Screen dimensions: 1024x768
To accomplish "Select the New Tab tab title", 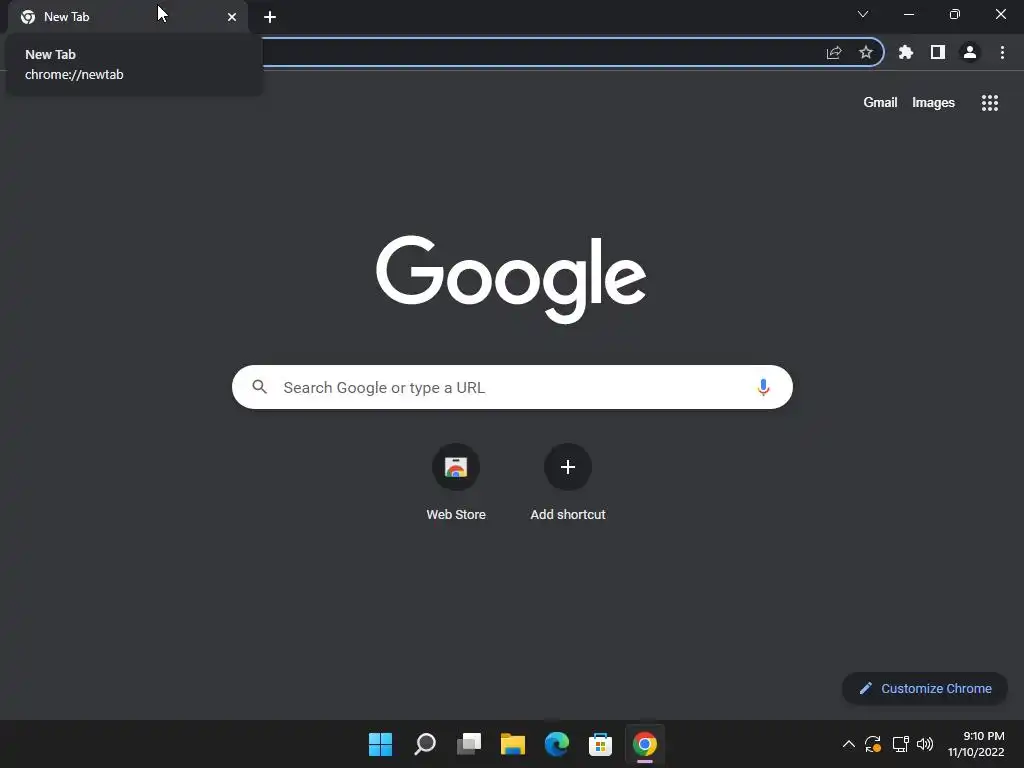I will 67,17.
